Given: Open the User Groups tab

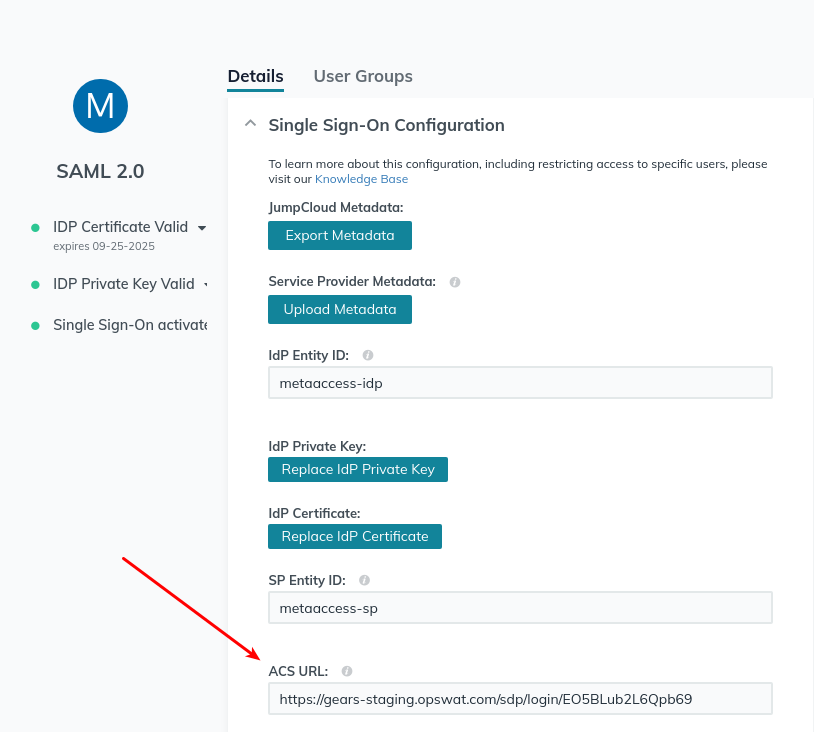Looking at the screenshot, I should [363, 76].
